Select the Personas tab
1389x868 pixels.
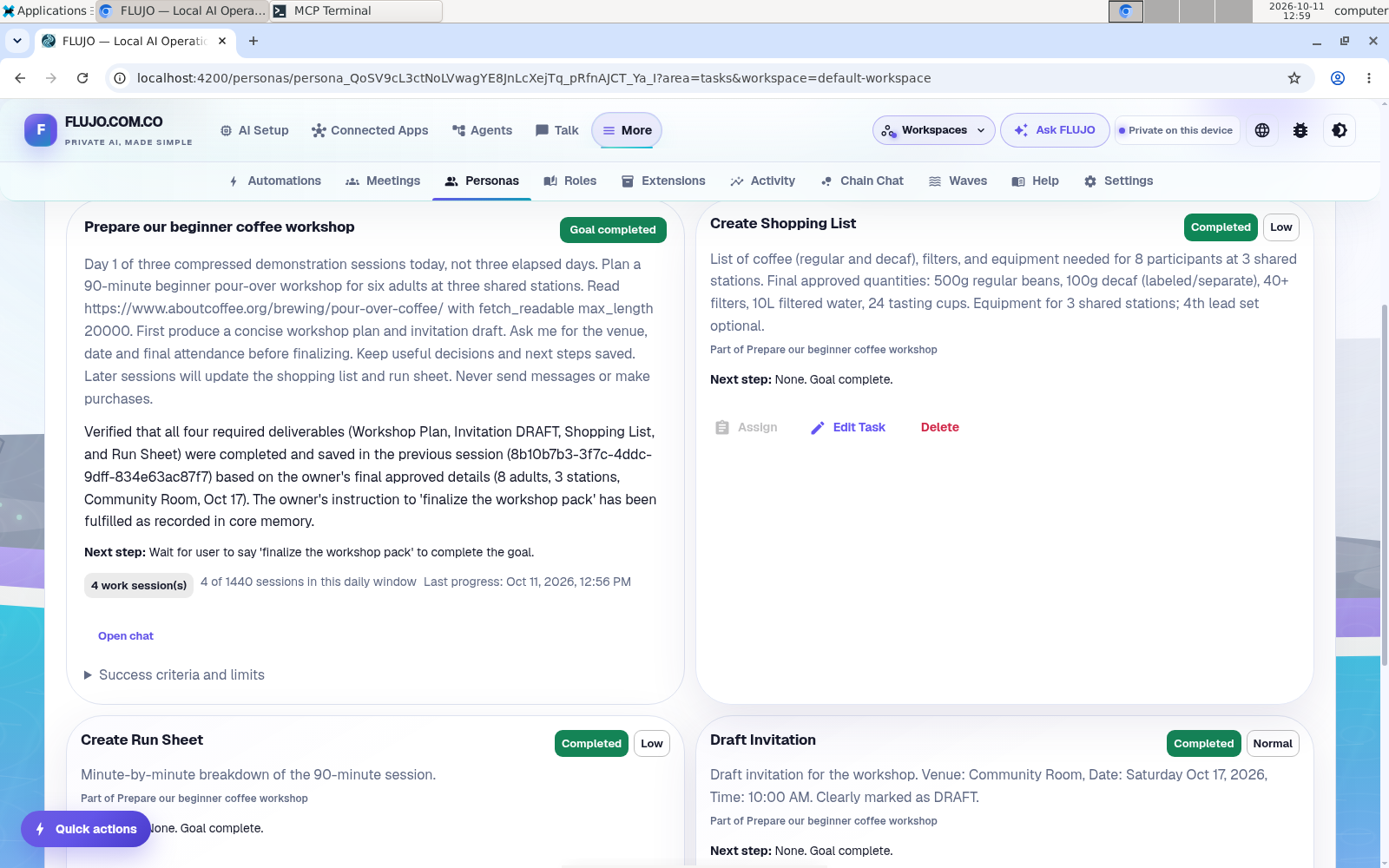482,181
